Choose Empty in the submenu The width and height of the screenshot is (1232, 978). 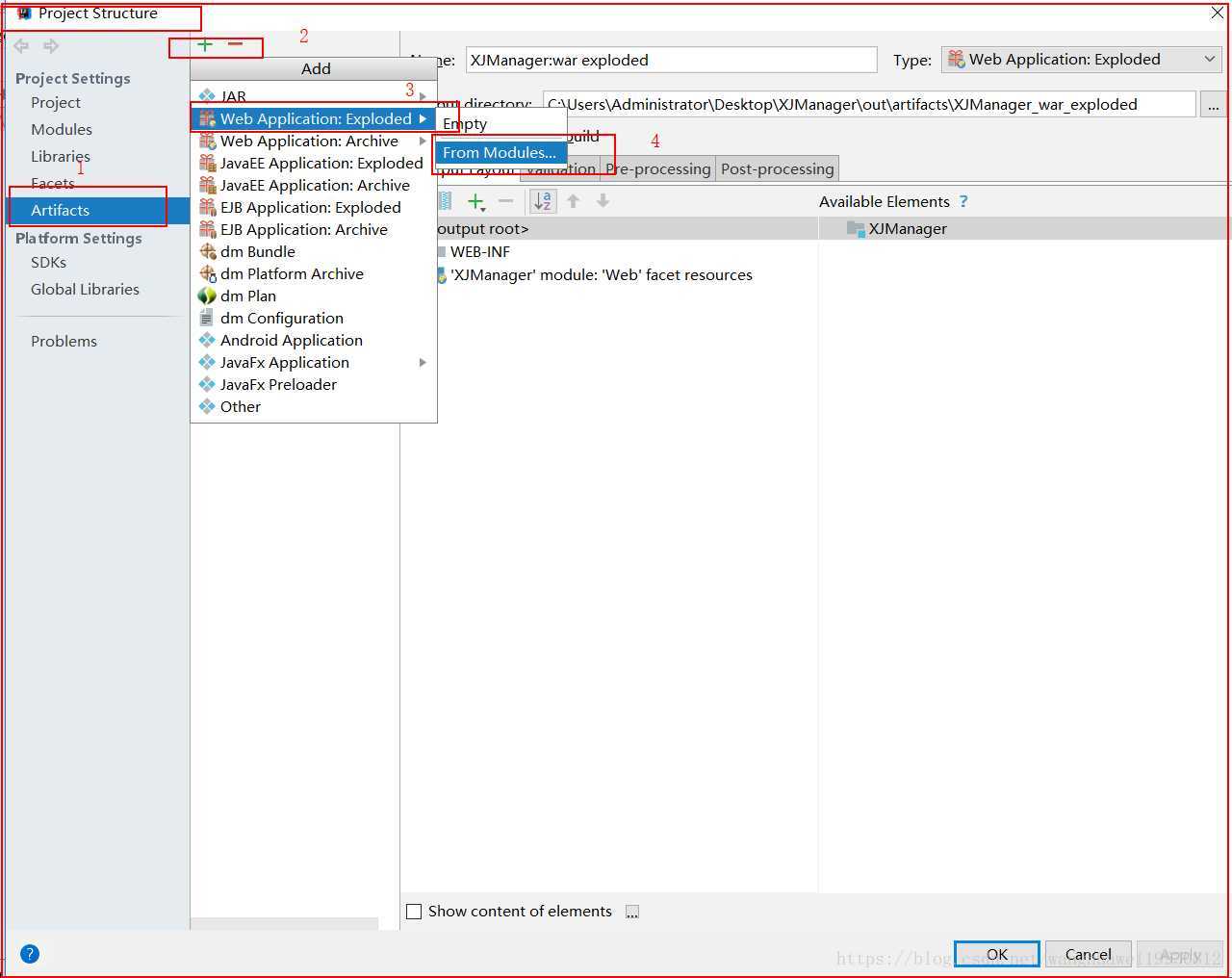[500, 124]
